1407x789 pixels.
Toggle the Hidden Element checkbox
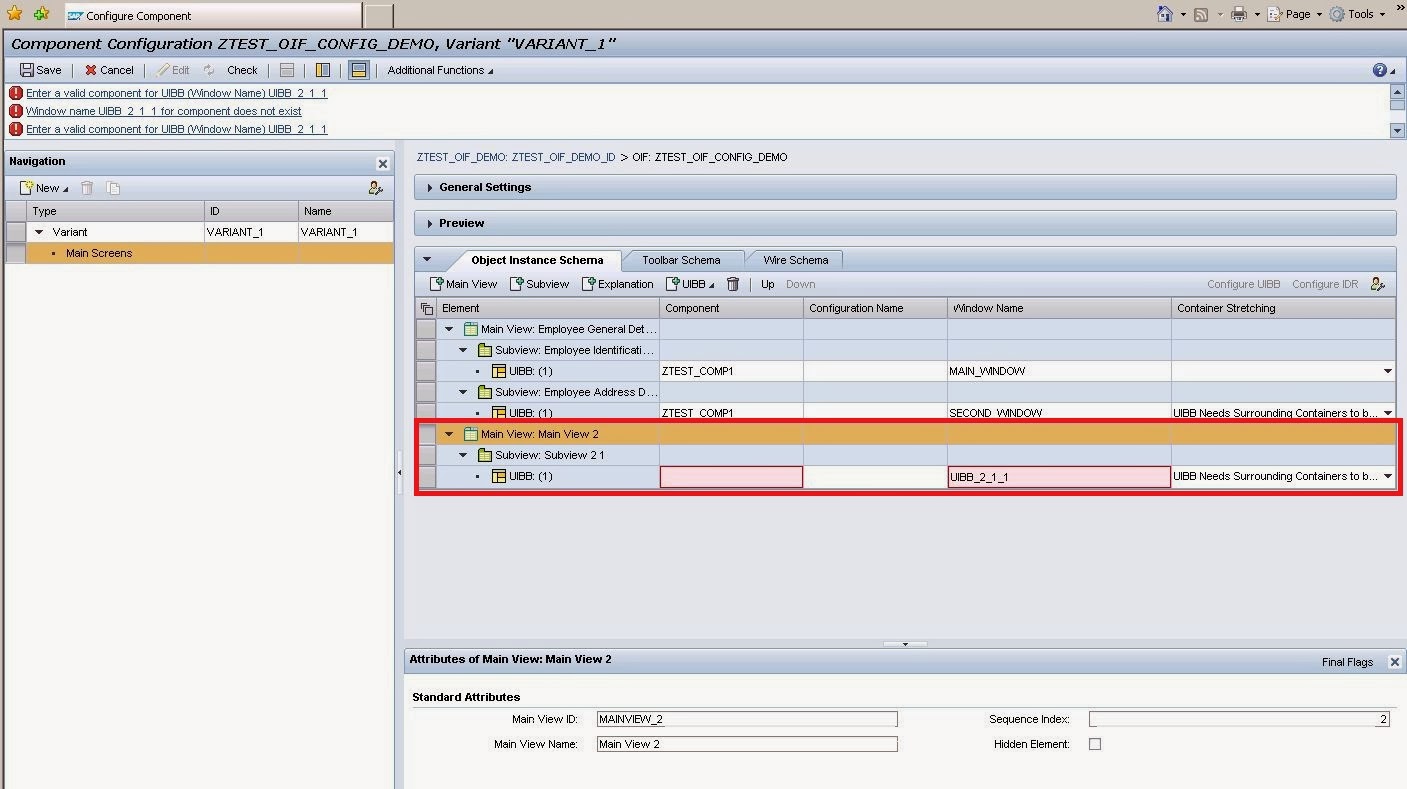tap(1095, 744)
